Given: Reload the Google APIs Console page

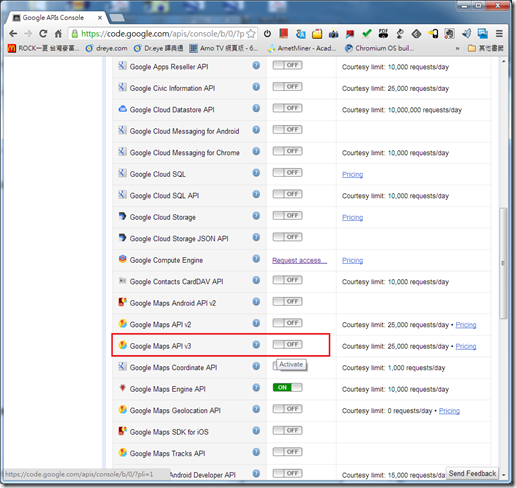Looking at the screenshot, I should pyautogui.click(x=43, y=34).
